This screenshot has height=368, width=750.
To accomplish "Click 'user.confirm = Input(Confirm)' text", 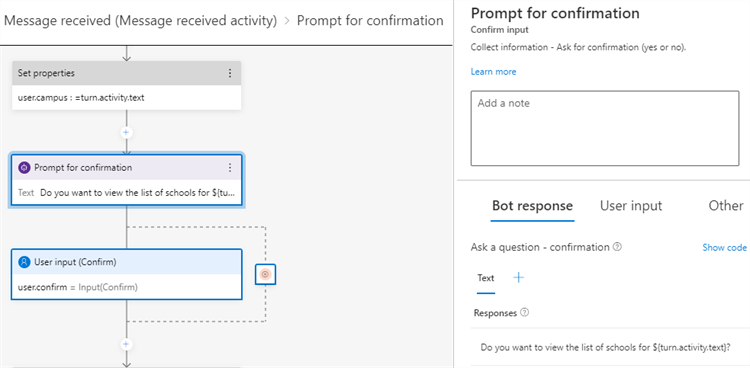I will [x=78, y=287].
